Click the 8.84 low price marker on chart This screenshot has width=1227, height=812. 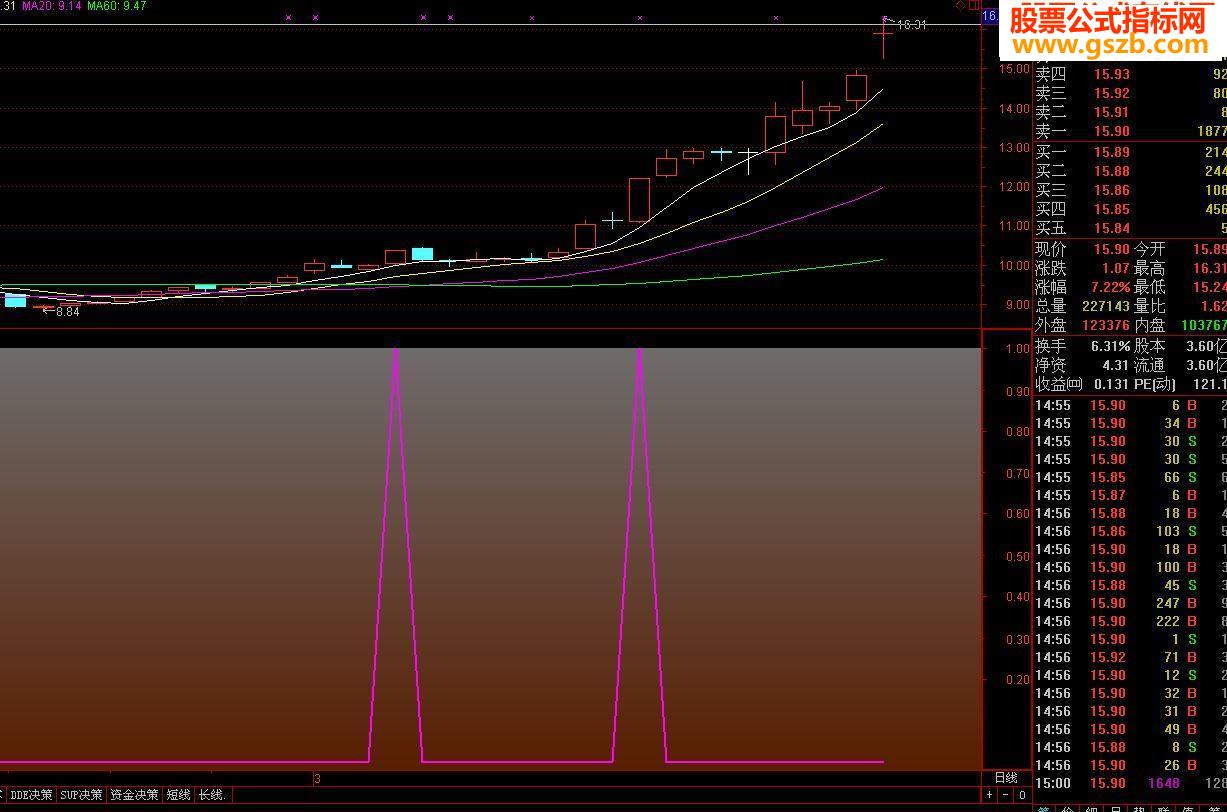point(67,312)
